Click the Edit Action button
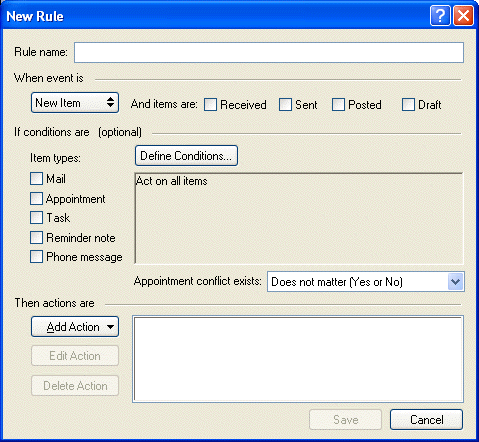The width and height of the screenshot is (479, 442). point(75,356)
